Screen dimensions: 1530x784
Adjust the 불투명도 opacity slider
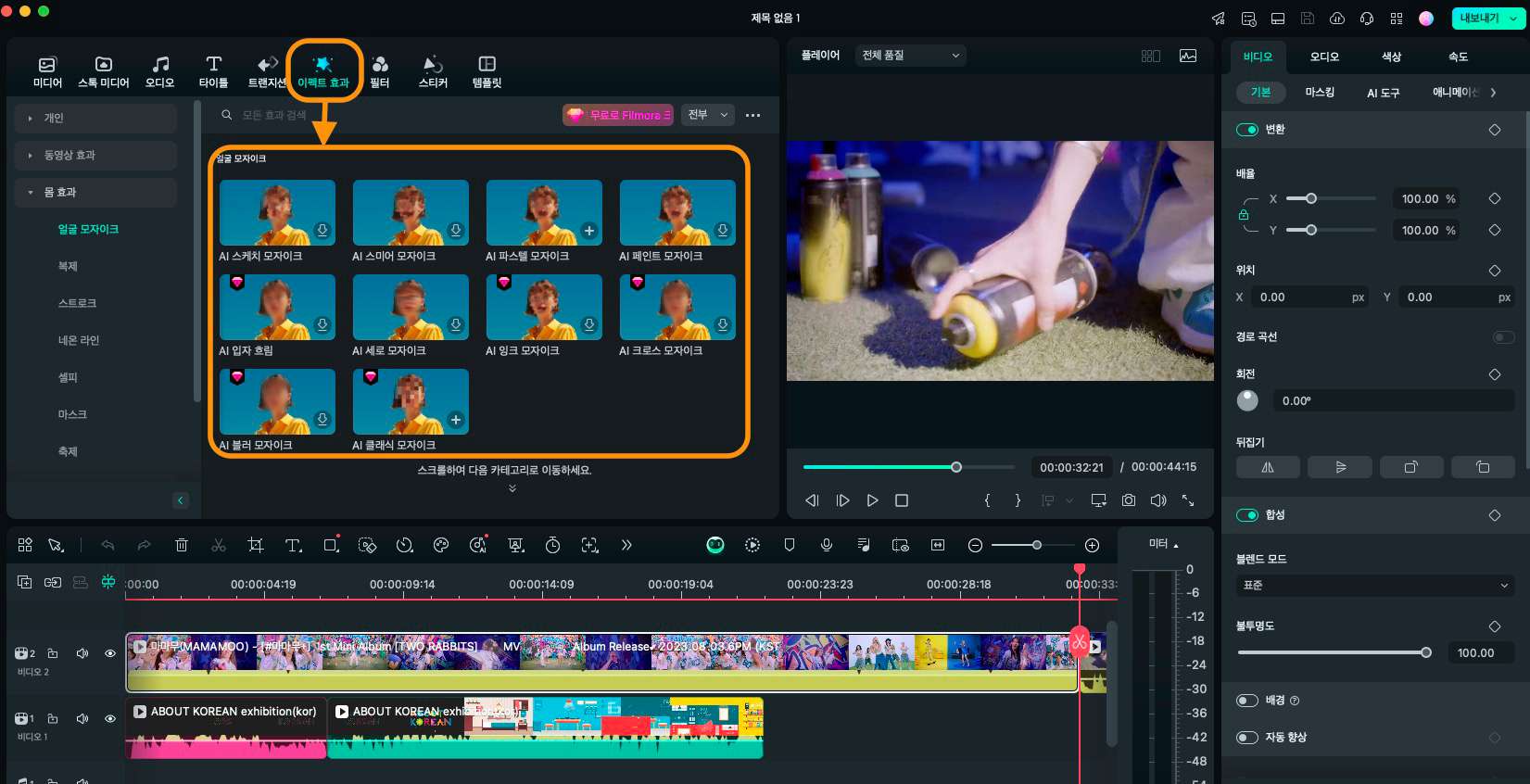pyautogui.click(x=1334, y=652)
